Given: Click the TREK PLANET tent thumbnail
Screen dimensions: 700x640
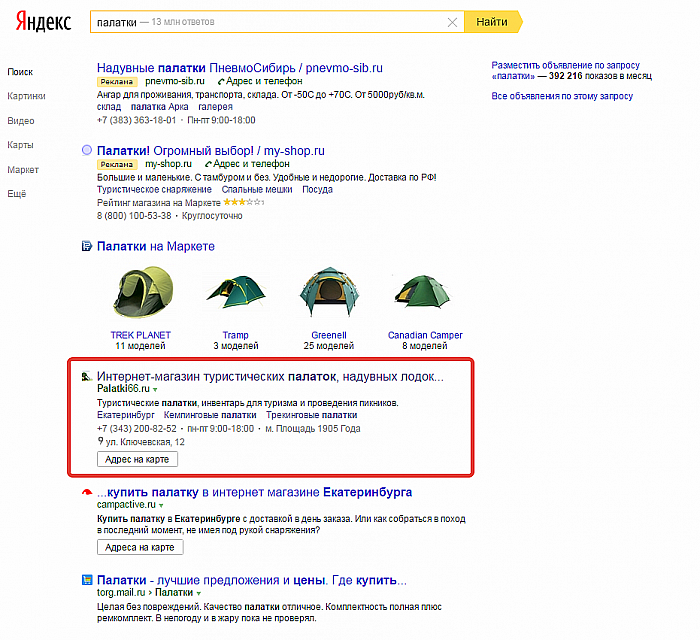Looking at the screenshot, I should 143,292.
